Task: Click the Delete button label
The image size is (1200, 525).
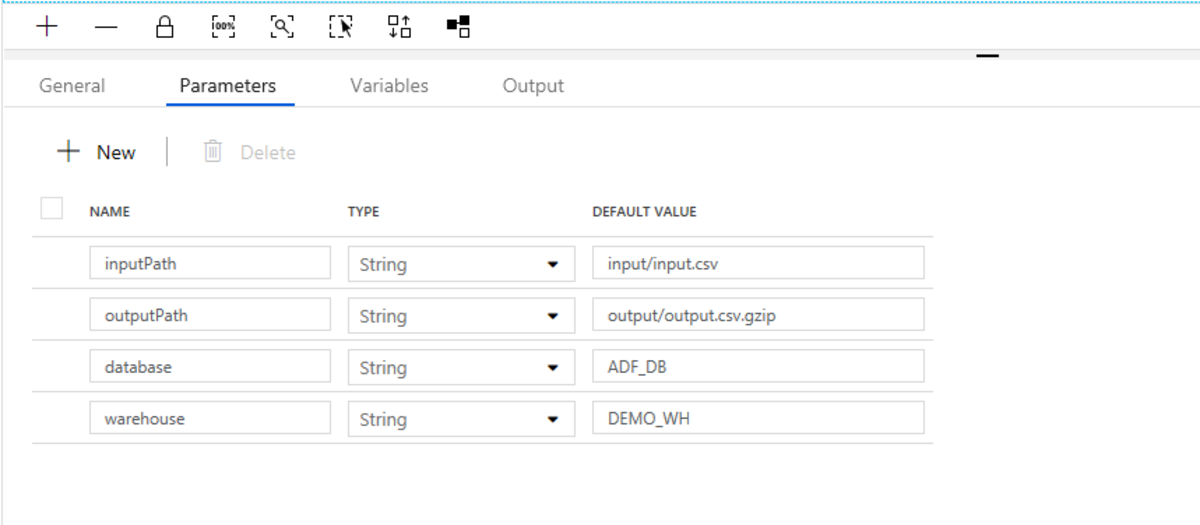Action: [268, 153]
